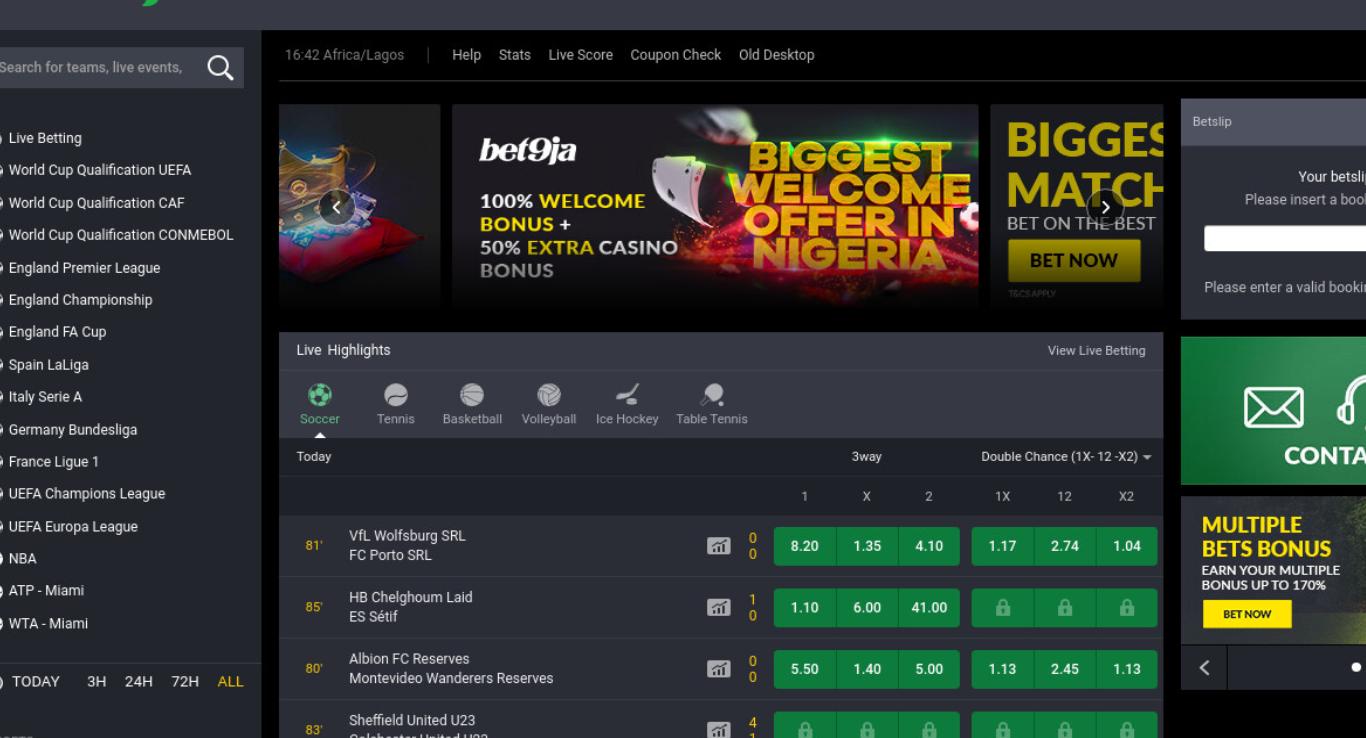Open World Cup Qualification CONMEBOL
This screenshot has width=1366, height=738.
coord(120,235)
